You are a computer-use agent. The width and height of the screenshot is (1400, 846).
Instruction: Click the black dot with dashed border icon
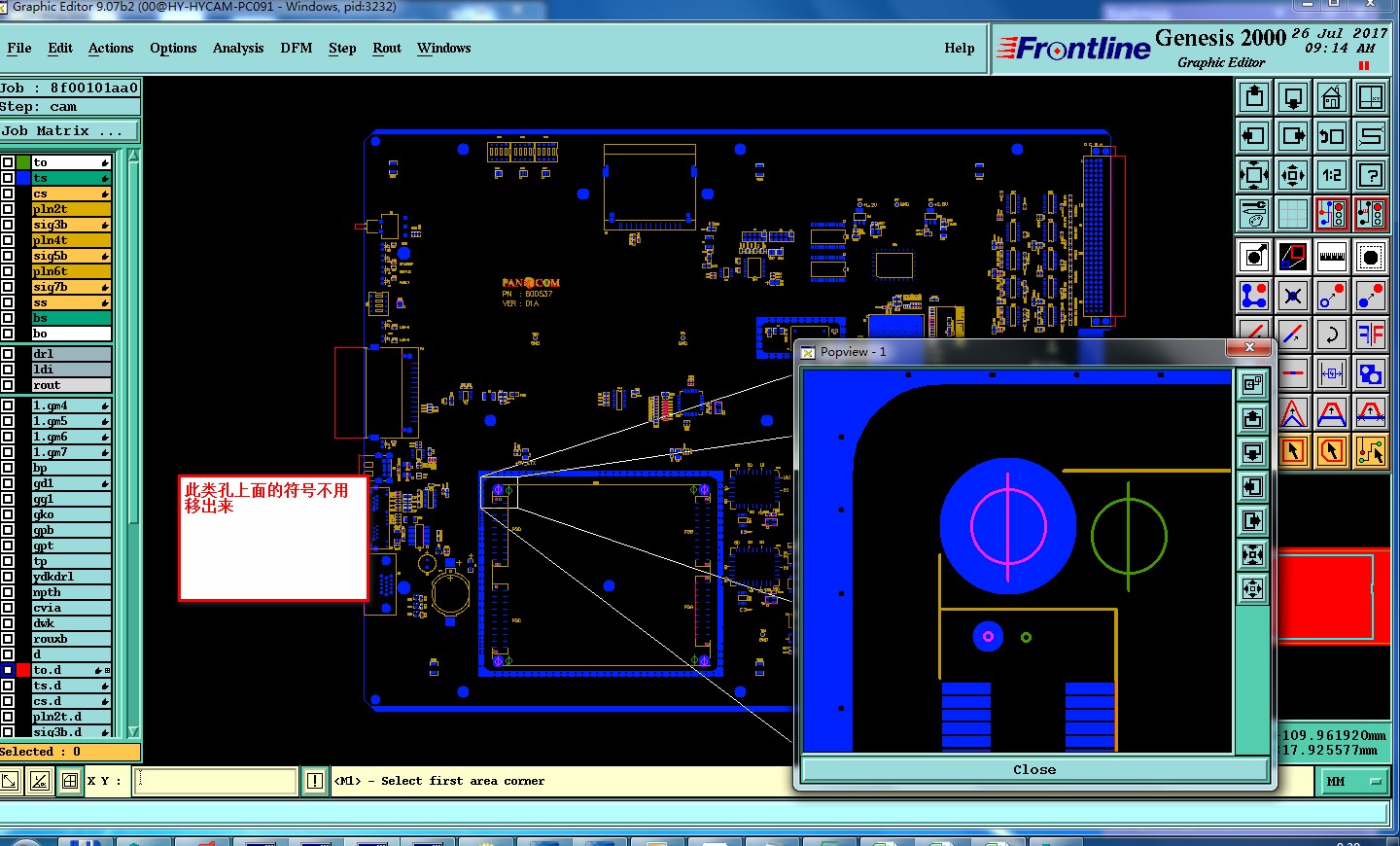1371,257
